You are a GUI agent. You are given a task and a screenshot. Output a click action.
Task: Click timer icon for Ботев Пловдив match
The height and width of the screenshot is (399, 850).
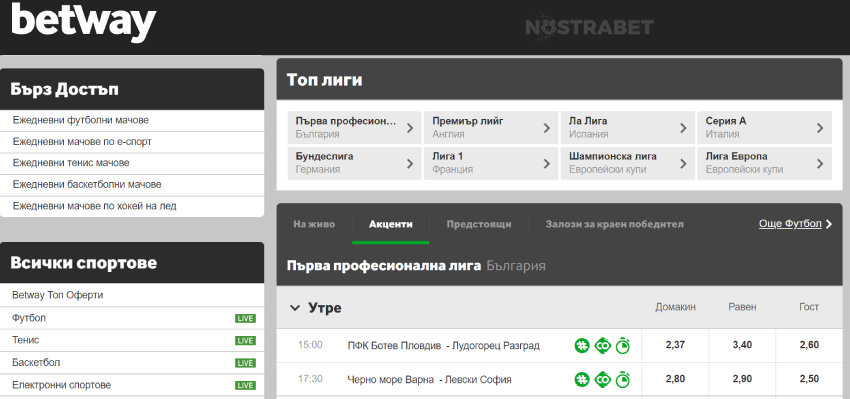[x=623, y=345]
